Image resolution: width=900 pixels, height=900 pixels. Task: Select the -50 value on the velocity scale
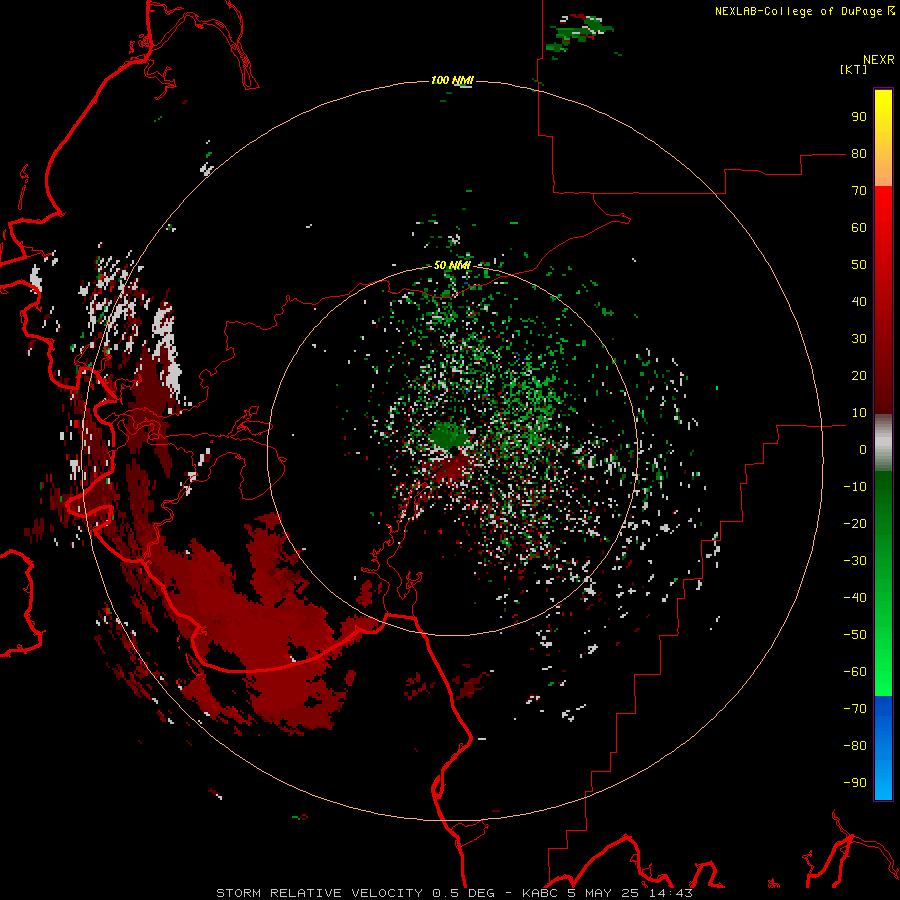pos(855,635)
